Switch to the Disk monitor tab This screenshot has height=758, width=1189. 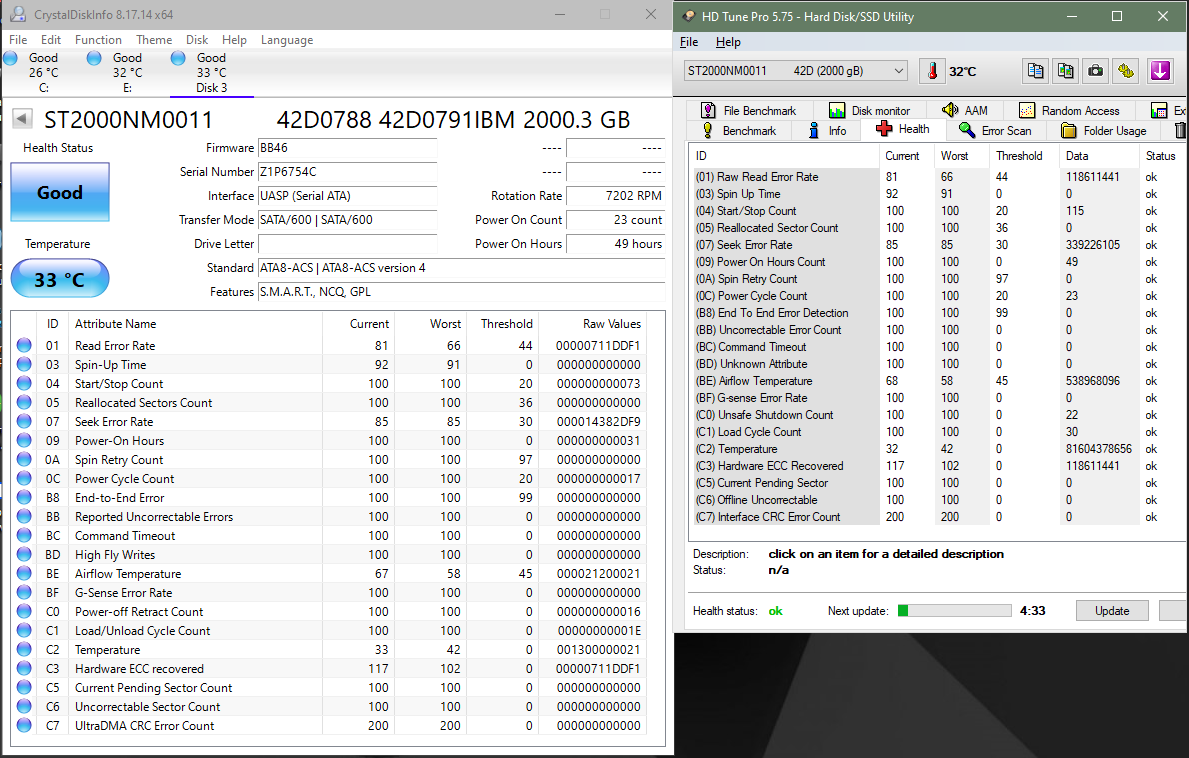(x=869, y=111)
